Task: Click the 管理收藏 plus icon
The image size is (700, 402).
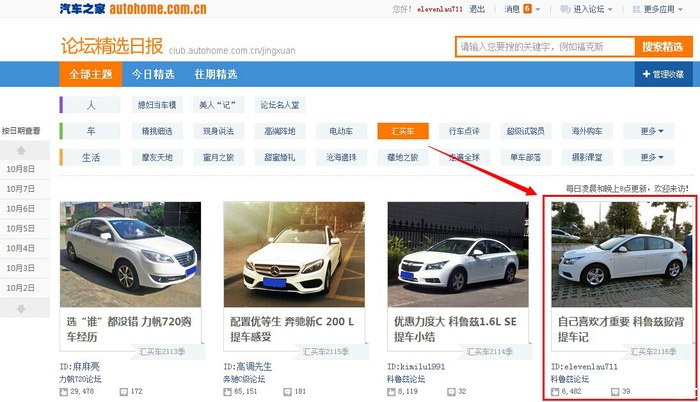Action: pyautogui.click(x=645, y=75)
